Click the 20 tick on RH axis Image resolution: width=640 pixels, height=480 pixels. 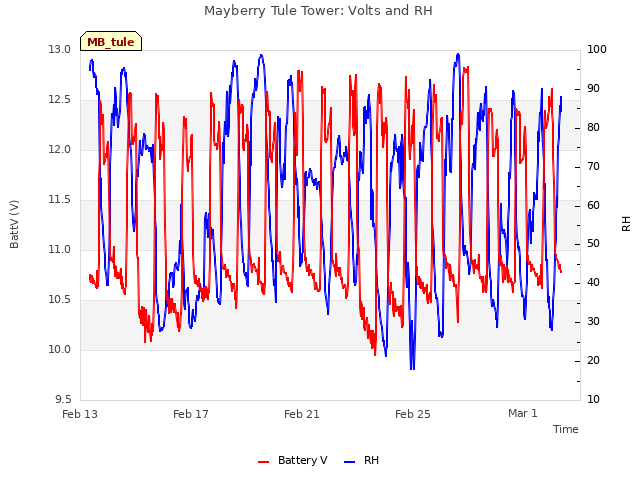point(593,360)
